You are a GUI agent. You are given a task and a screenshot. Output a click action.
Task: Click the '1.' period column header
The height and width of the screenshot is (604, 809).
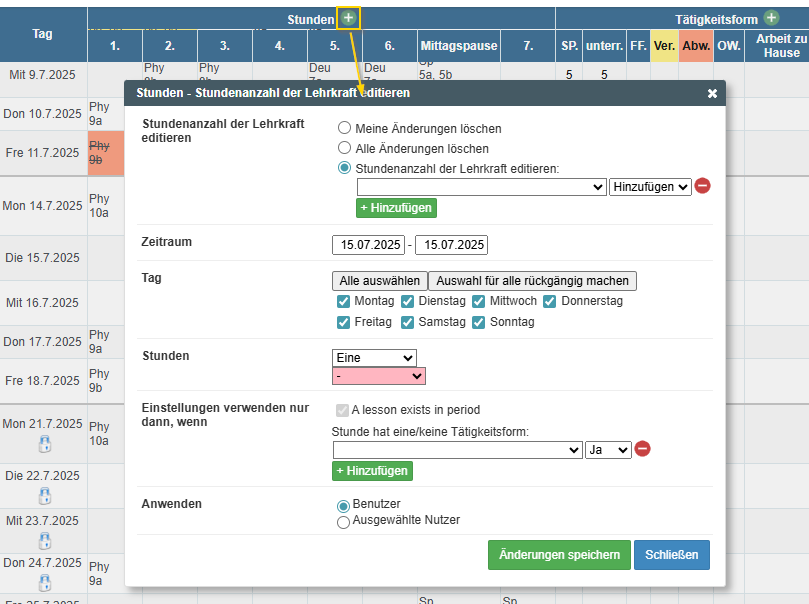(115, 46)
